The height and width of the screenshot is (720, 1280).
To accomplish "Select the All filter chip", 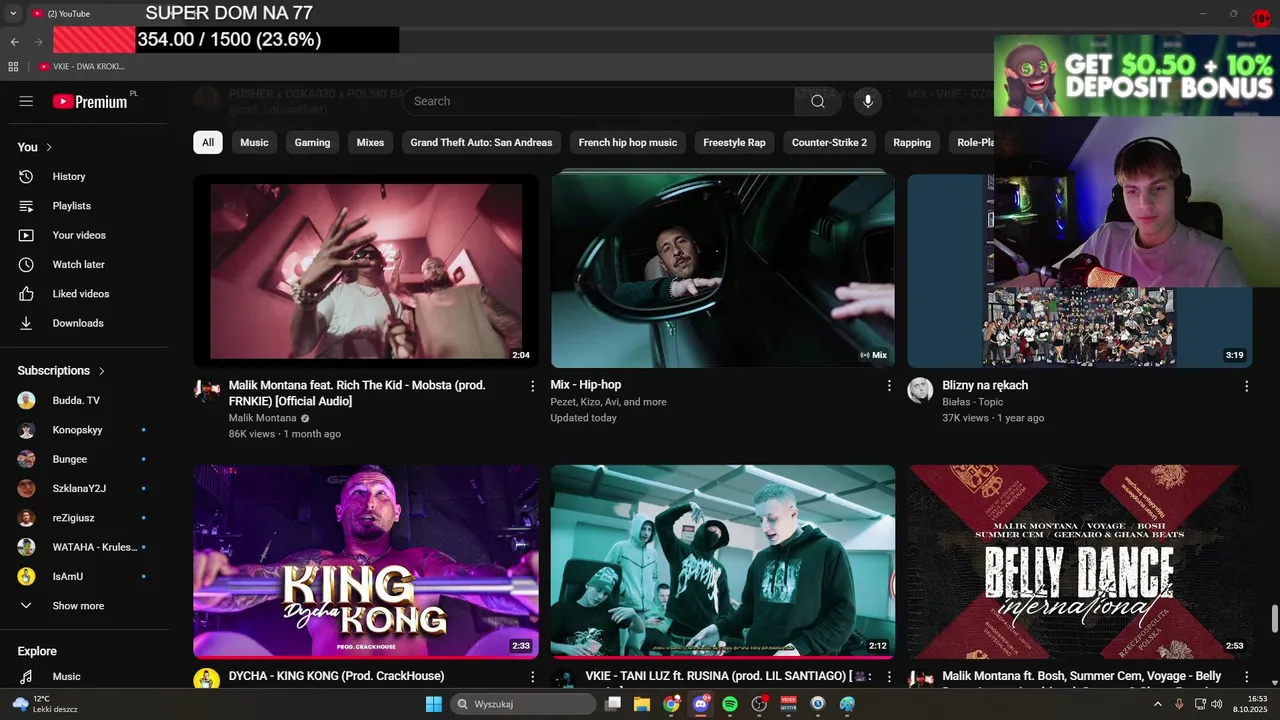I will click(x=208, y=142).
